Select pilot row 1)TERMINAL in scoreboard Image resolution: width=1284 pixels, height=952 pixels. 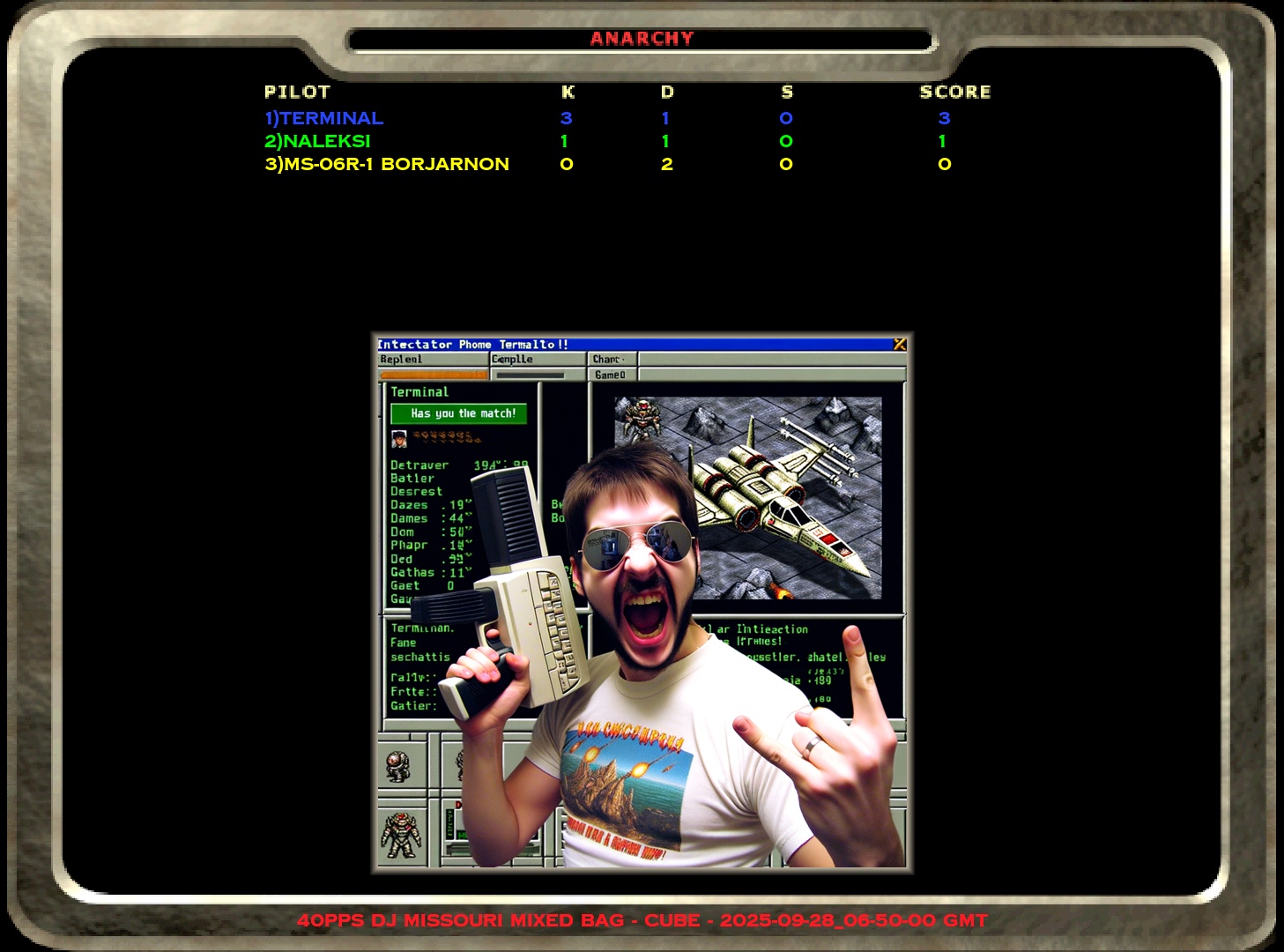pos(324,118)
